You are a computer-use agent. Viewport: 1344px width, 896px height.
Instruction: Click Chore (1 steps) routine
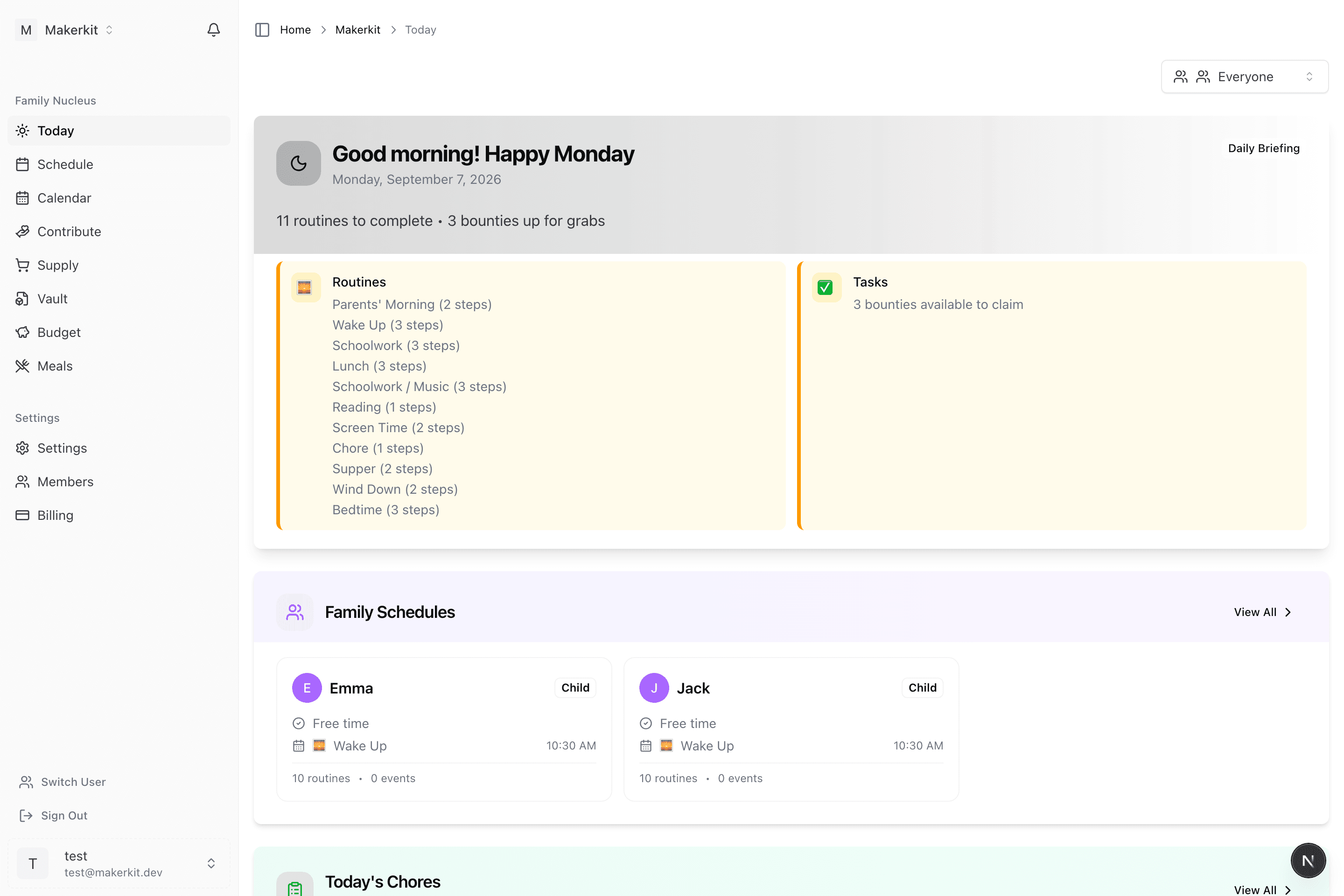click(378, 448)
